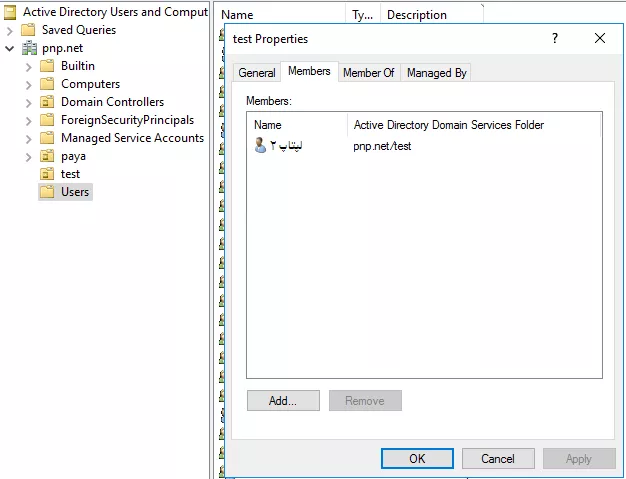This screenshot has width=626, height=479.
Task: Click the Builtin folder icon
Action: pyautogui.click(x=47, y=66)
